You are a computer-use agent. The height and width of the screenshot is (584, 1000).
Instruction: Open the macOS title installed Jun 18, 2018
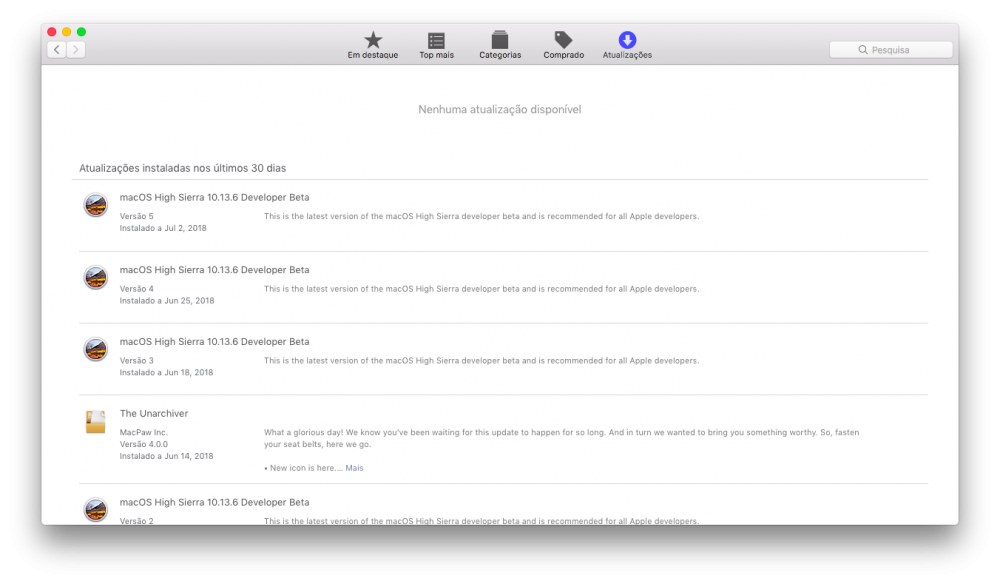[x=214, y=342]
